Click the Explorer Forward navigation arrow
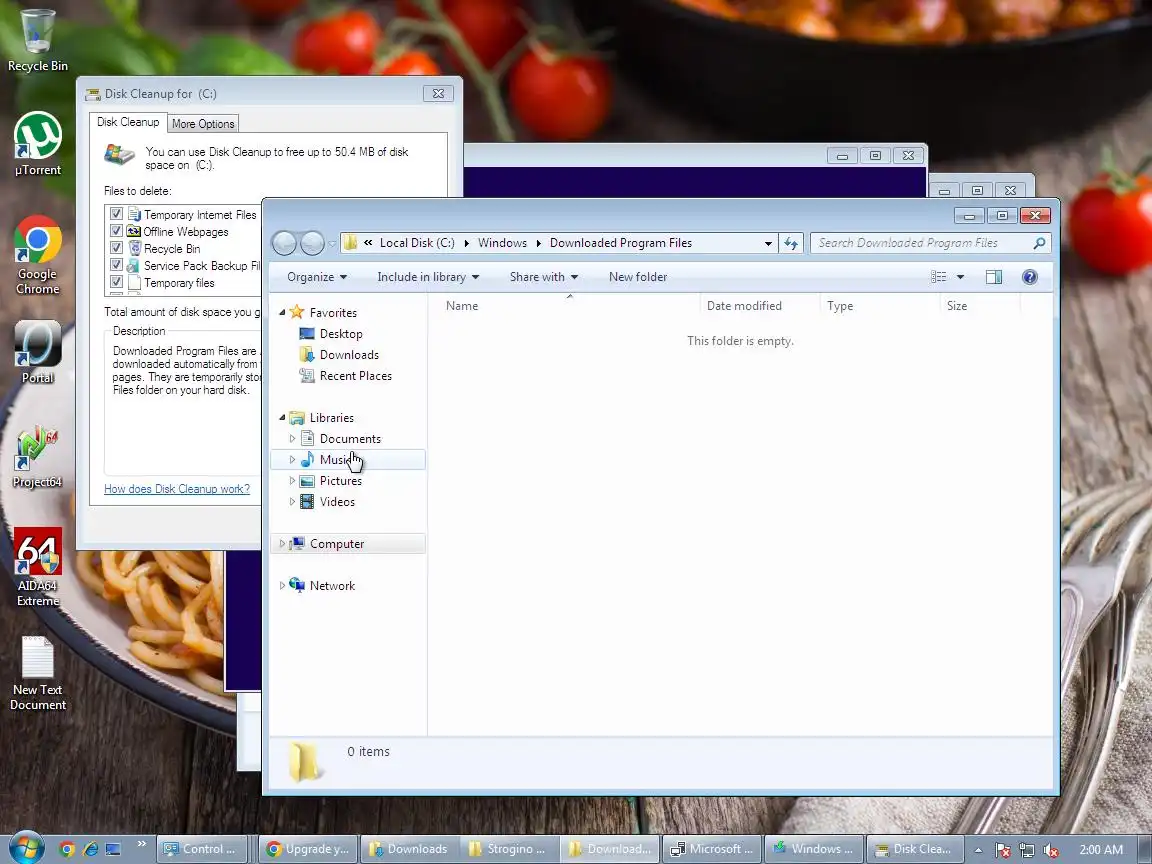This screenshot has height=864, width=1152. coord(312,243)
